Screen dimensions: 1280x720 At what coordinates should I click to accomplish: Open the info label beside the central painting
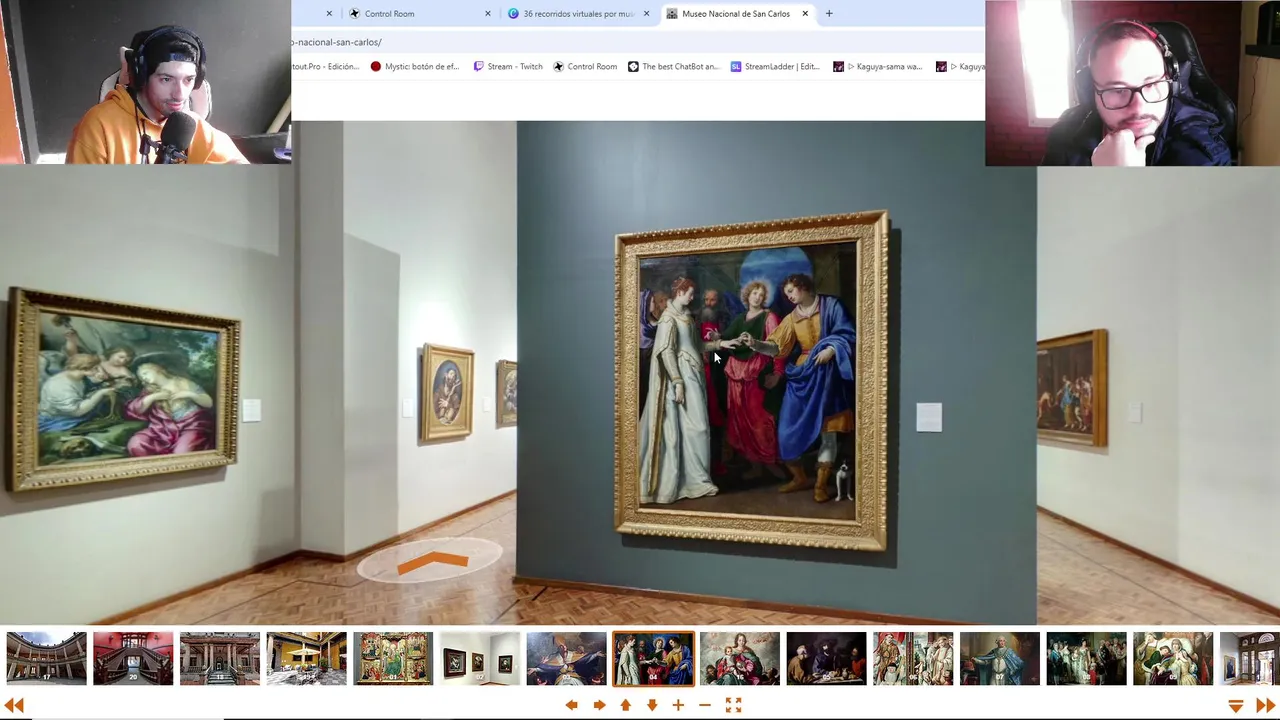pyautogui.click(x=929, y=417)
